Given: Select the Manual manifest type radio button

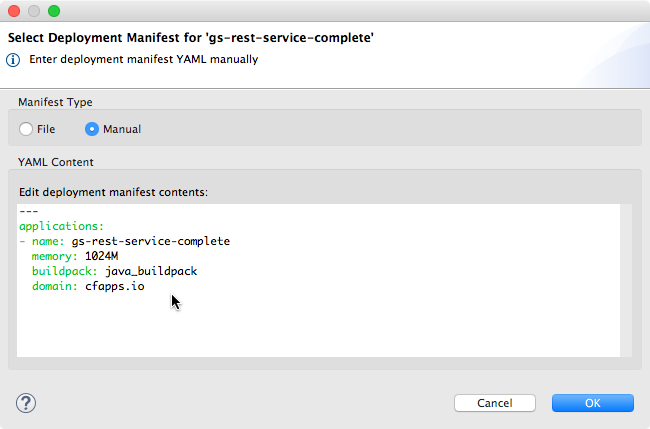Looking at the screenshot, I should 92,129.
